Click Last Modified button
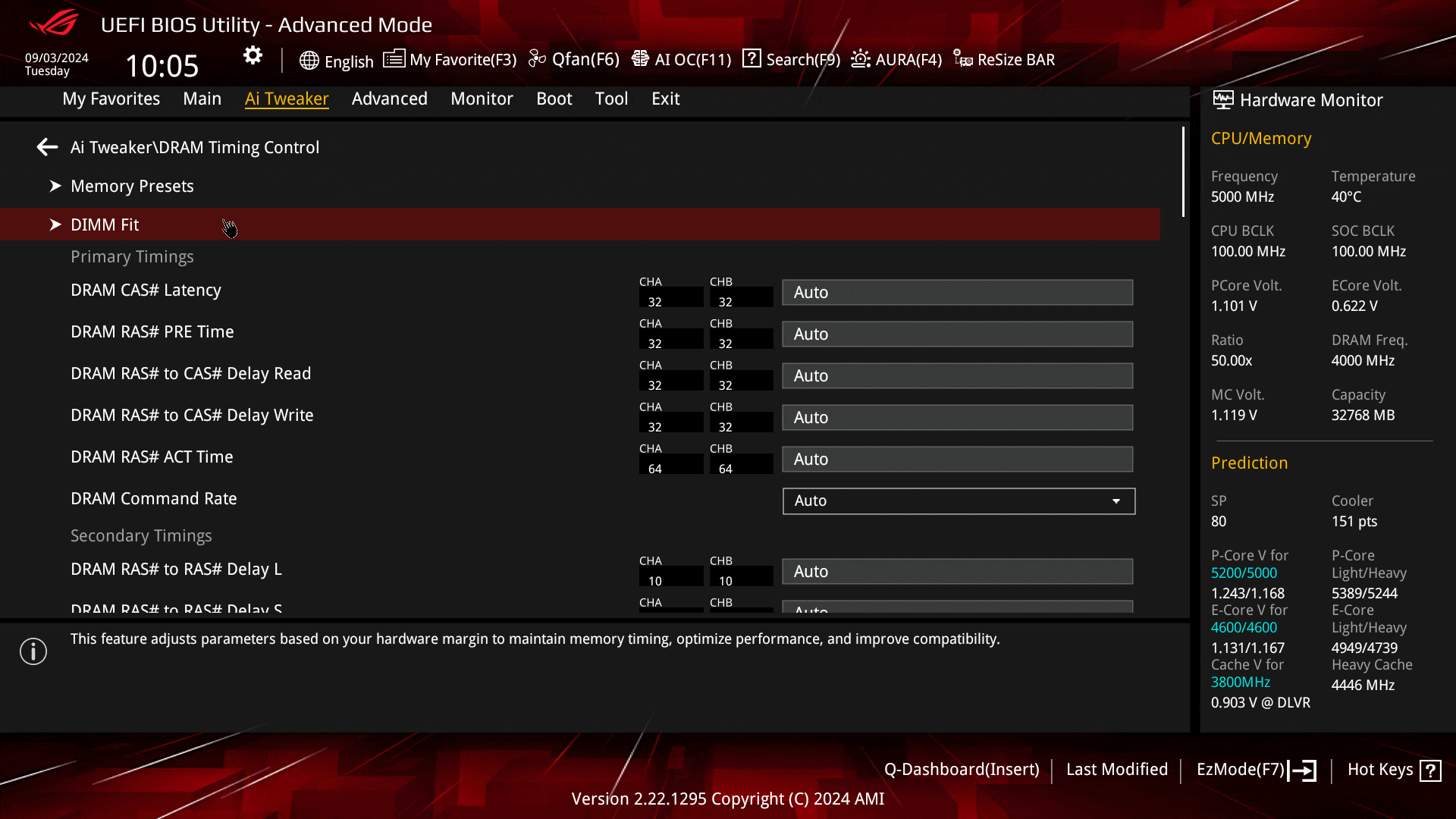Screen dimensions: 1456x819 [x=1117, y=768]
